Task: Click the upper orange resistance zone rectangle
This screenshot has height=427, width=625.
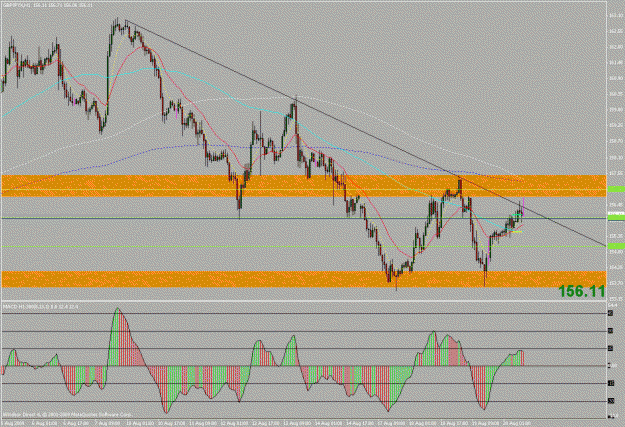Action: 304,186
